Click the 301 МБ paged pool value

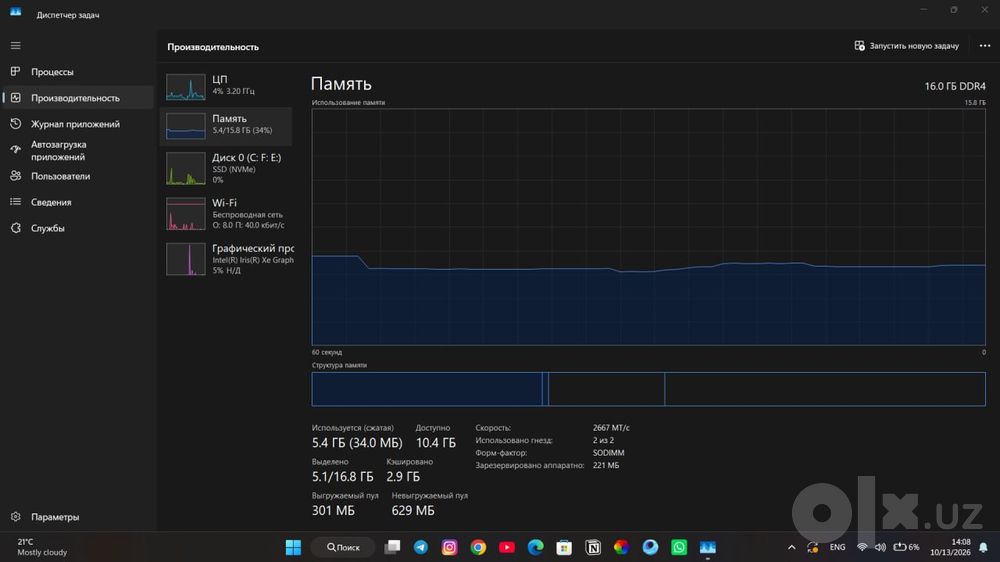tap(333, 510)
